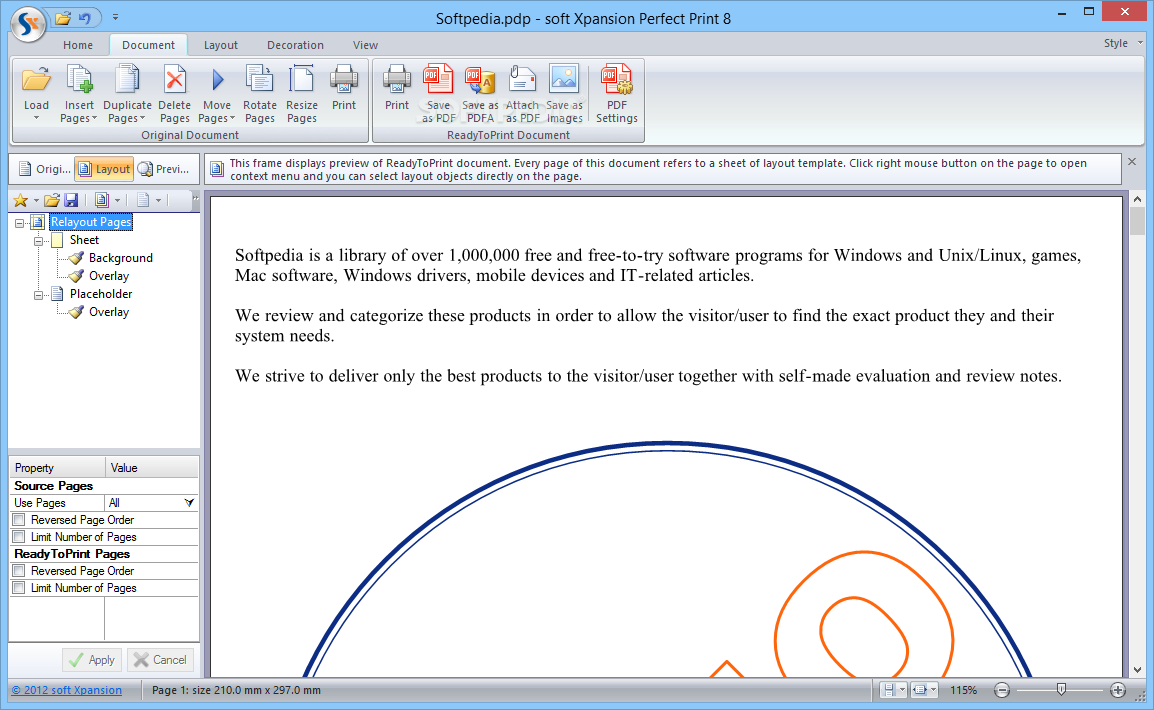Image resolution: width=1154 pixels, height=710 pixels.
Task: Click the star favorites icon in layout toolbar
Action: (x=21, y=200)
